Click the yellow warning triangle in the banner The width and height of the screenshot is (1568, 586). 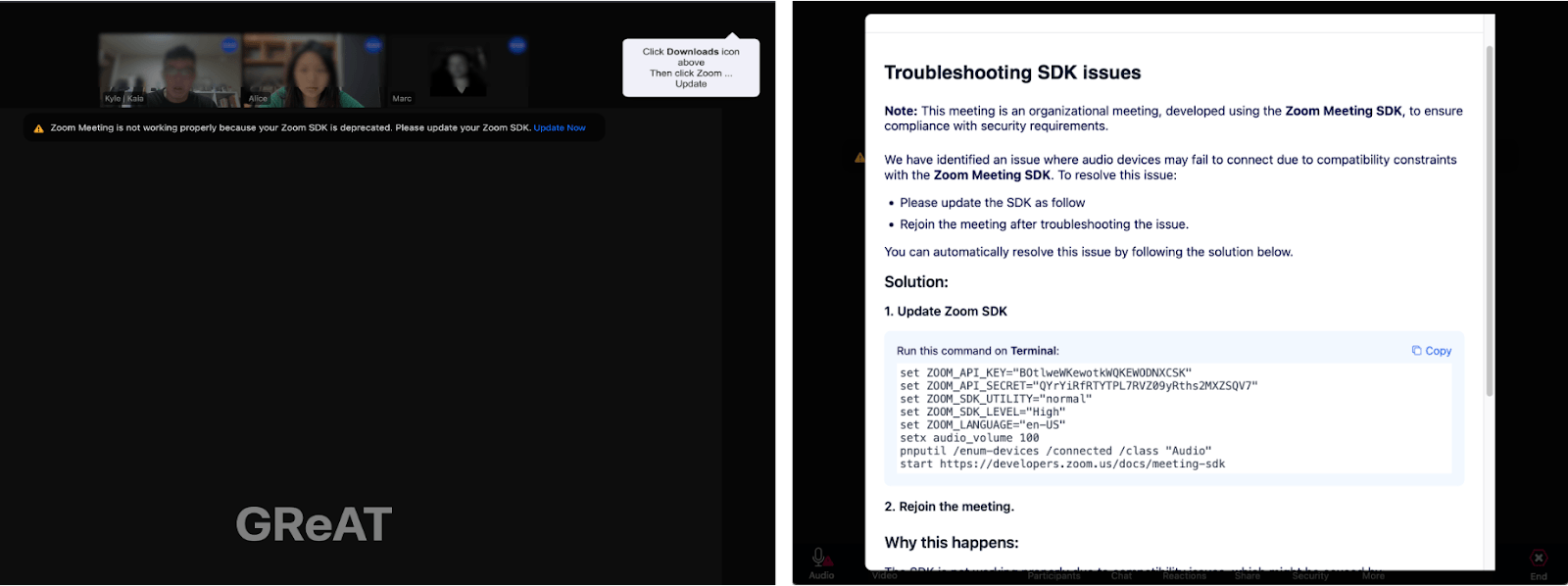click(38, 128)
